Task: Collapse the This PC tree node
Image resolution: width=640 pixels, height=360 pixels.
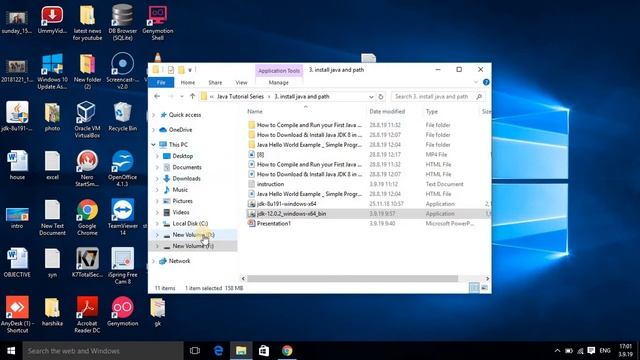Action: (x=154, y=144)
